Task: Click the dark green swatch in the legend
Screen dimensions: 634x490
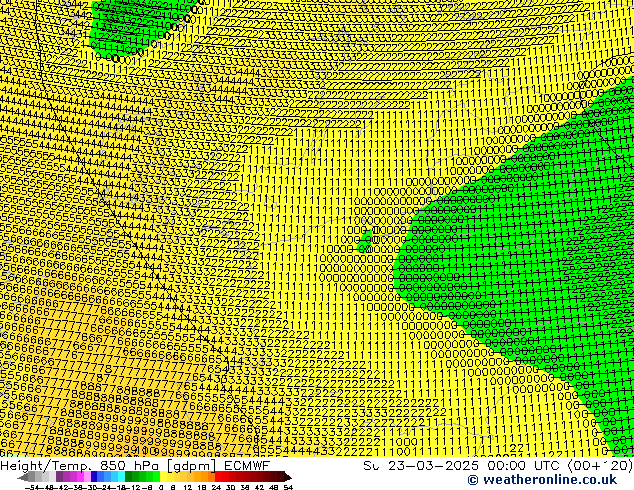Action: tap(129, 477)
